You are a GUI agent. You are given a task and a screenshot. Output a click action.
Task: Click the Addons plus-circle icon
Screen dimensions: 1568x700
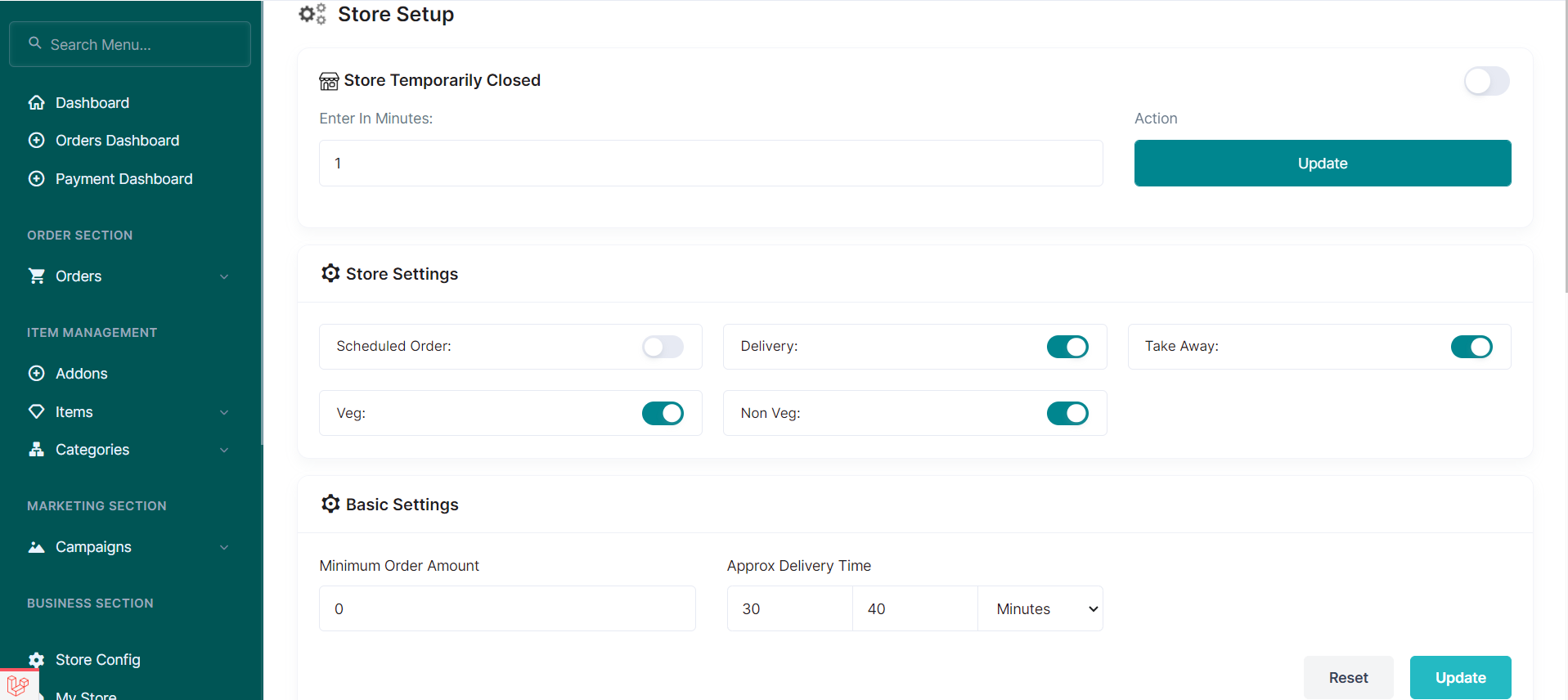tap(37, 374)
